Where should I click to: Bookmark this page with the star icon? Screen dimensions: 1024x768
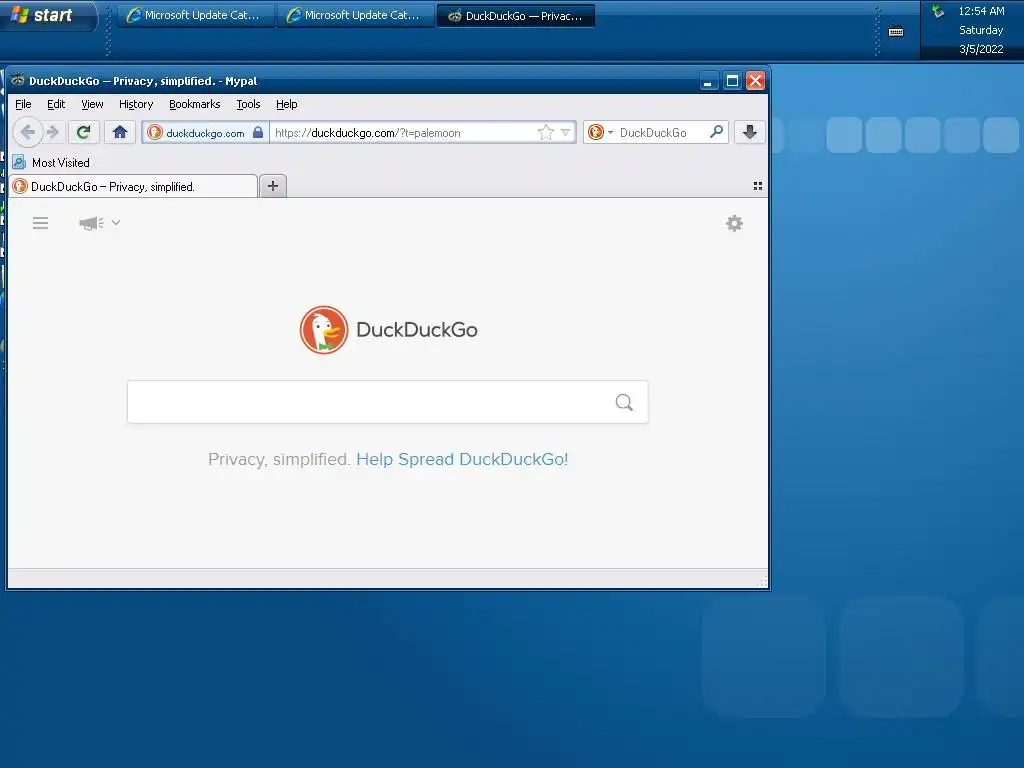pos(545,133)
